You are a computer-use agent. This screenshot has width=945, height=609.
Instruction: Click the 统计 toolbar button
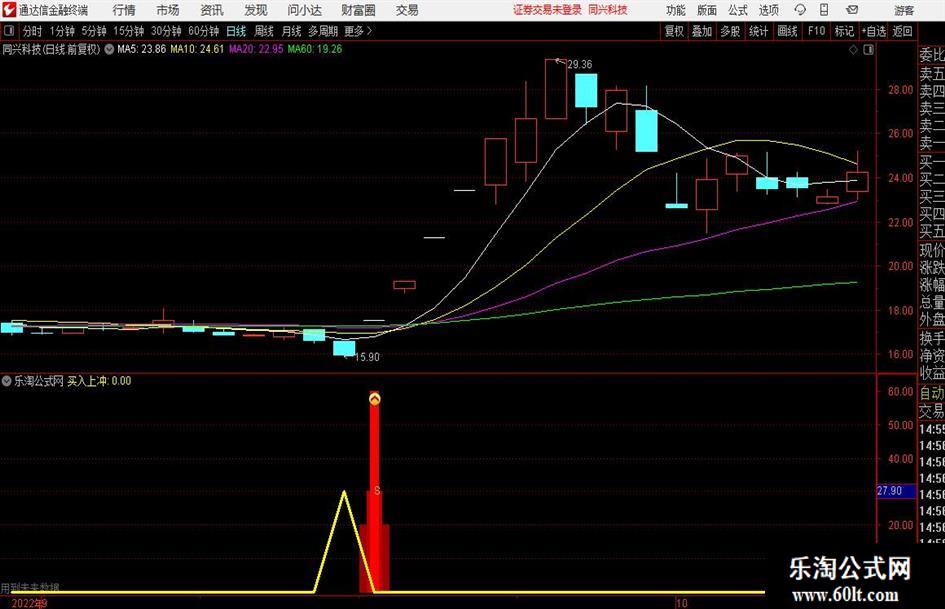click(758, 31)
